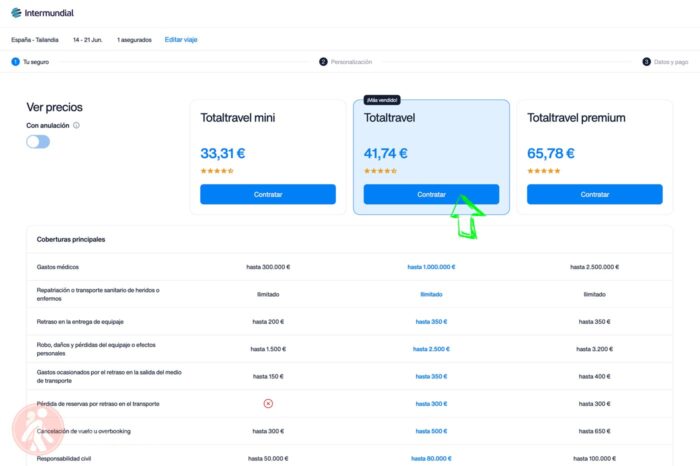This screenshot has width=700, height=466.
Task: Click the 41,74 € price
Action: [x=386, y=154]
